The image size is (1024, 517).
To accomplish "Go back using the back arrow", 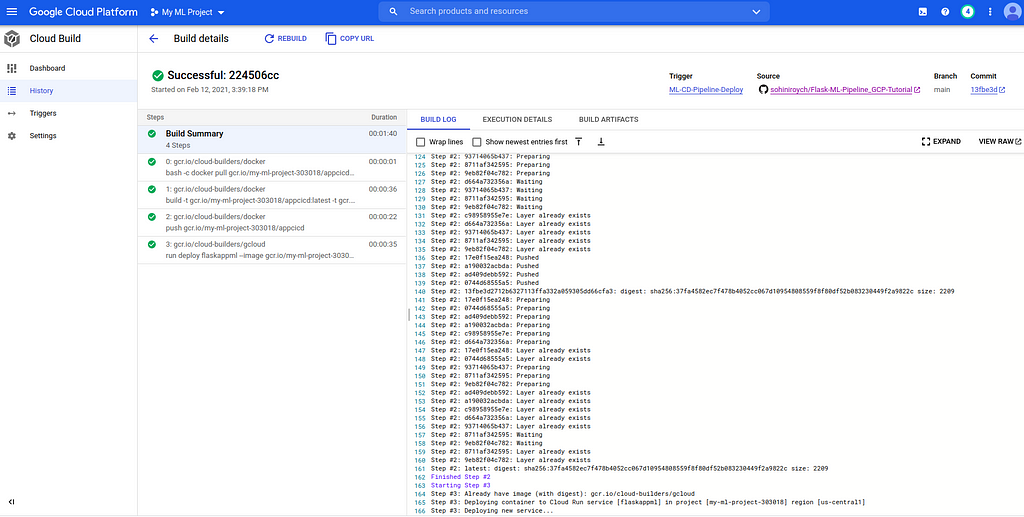I will point(153,39).
